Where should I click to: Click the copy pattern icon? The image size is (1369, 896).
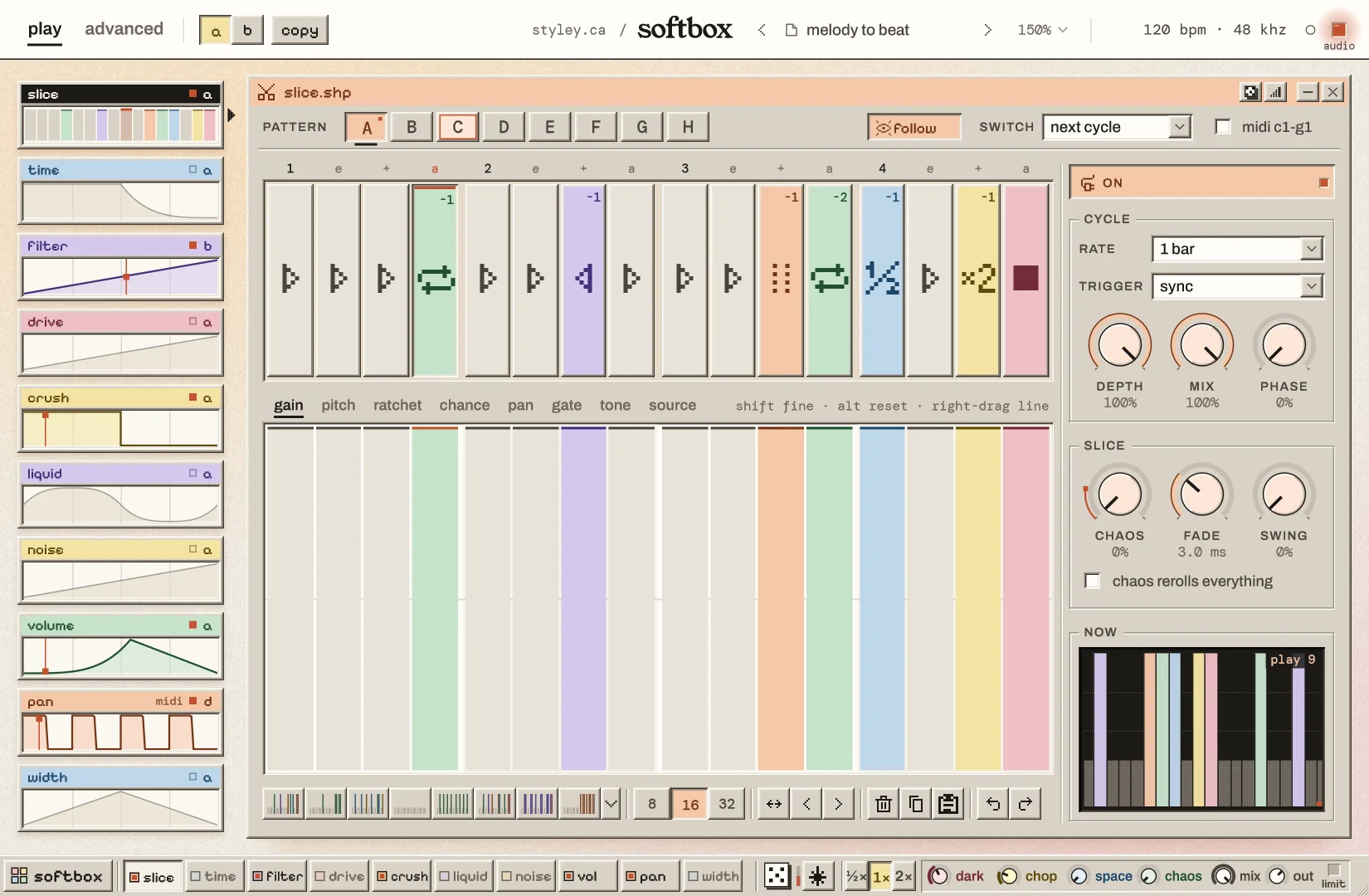click(916, 804)
